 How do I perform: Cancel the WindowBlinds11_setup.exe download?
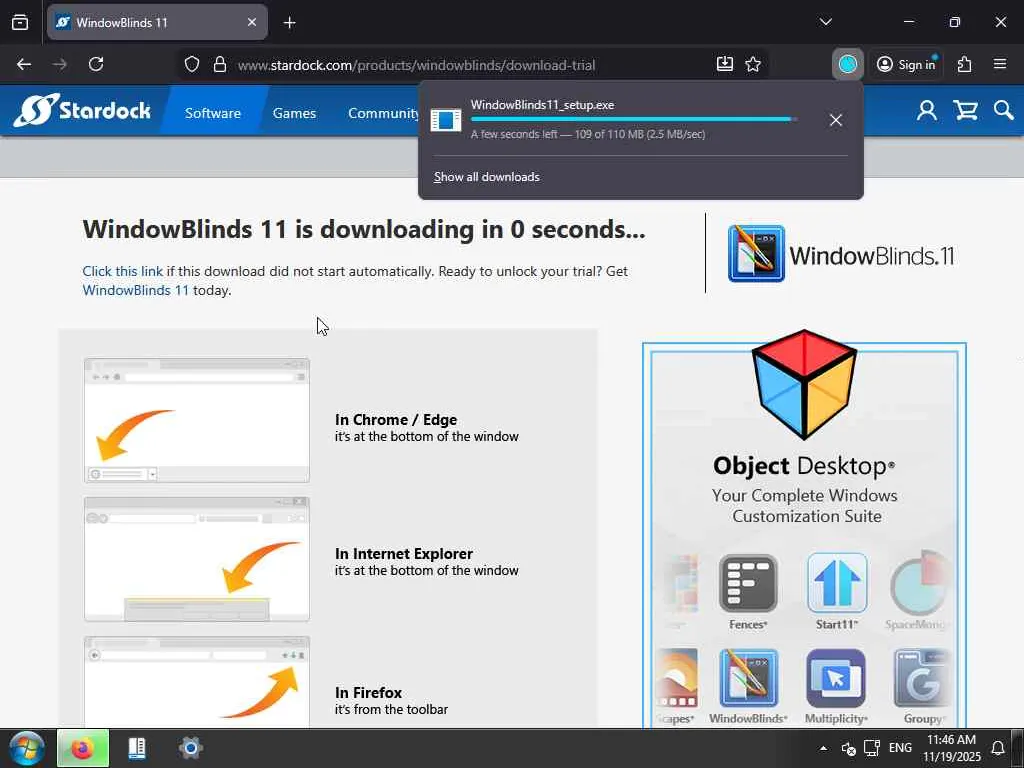[x=836, y=120]
